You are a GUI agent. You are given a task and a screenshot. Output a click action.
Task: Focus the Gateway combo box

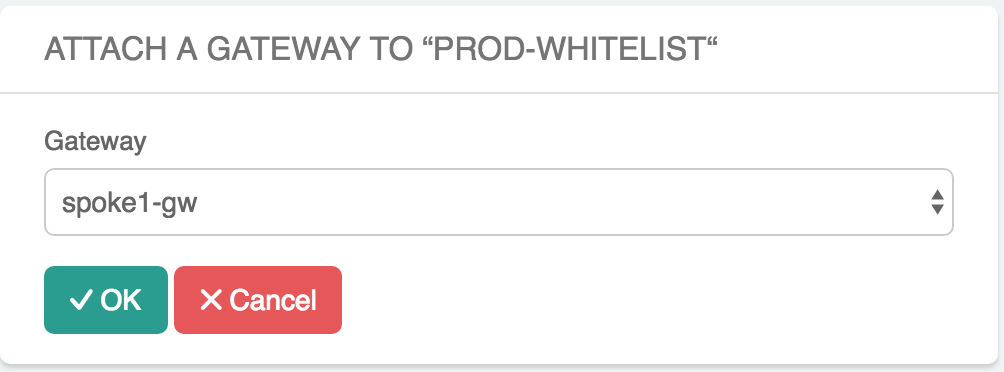pos(499,202)
